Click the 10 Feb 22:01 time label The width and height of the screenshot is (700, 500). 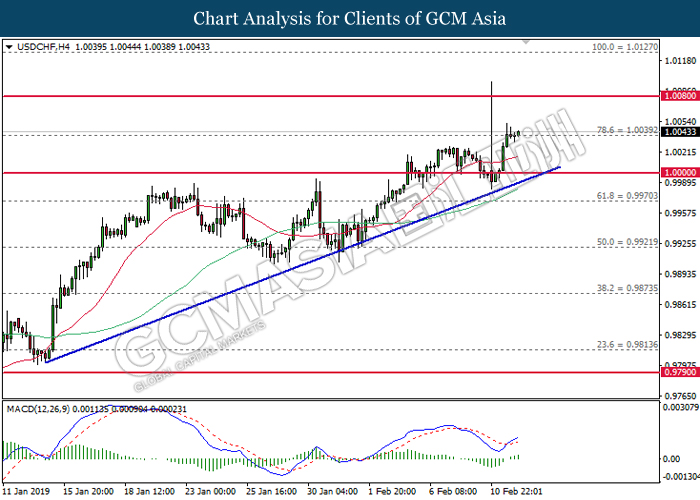[517, 491]
